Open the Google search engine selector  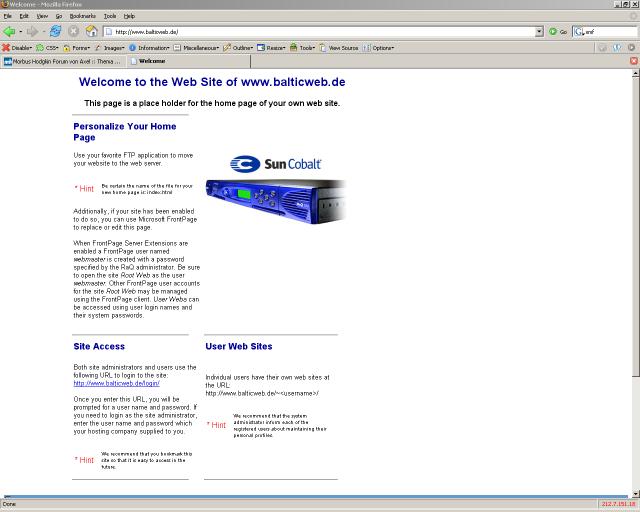pos(578,31)
